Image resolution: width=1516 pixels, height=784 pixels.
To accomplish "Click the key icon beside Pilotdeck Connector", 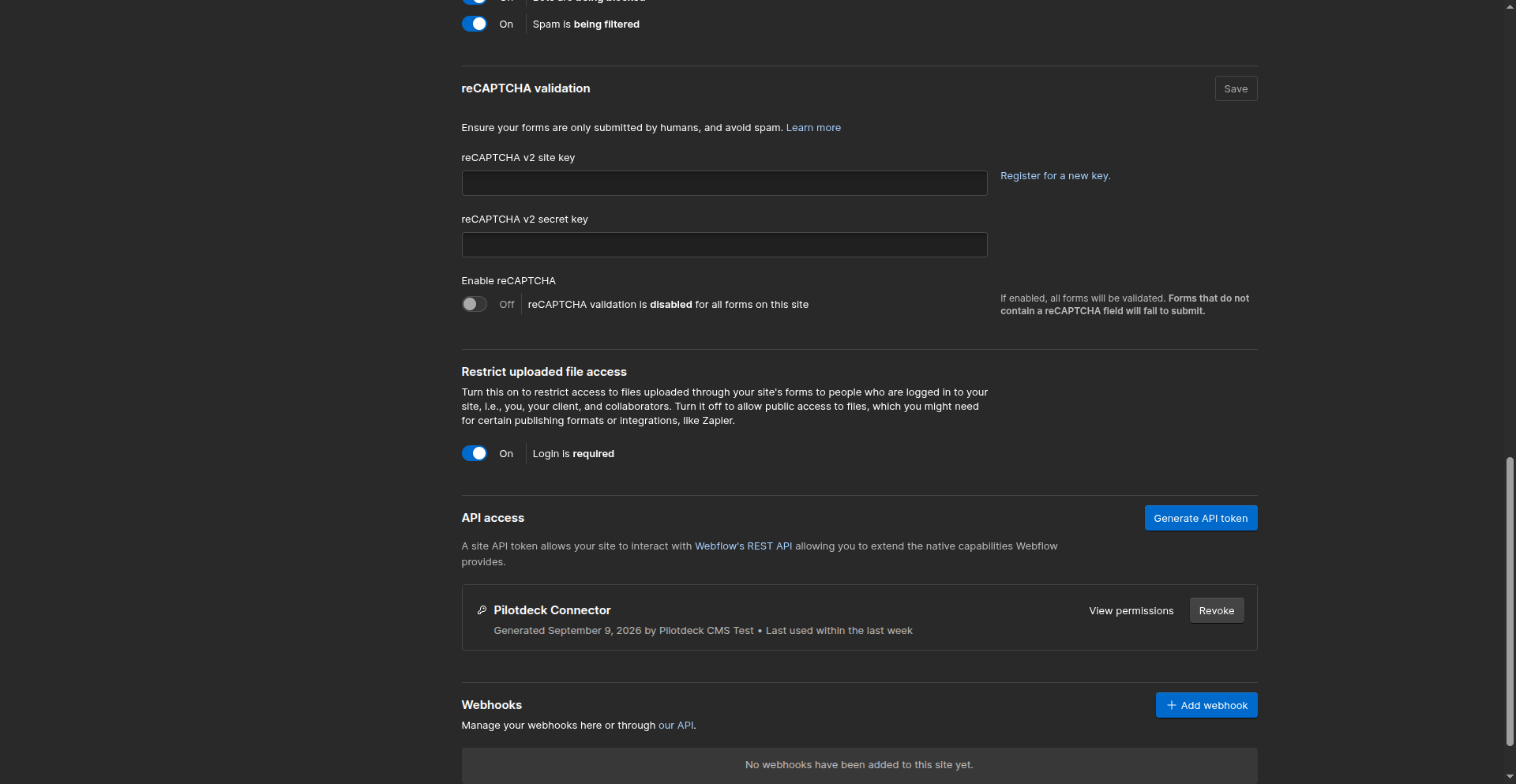I will [482, 610].
